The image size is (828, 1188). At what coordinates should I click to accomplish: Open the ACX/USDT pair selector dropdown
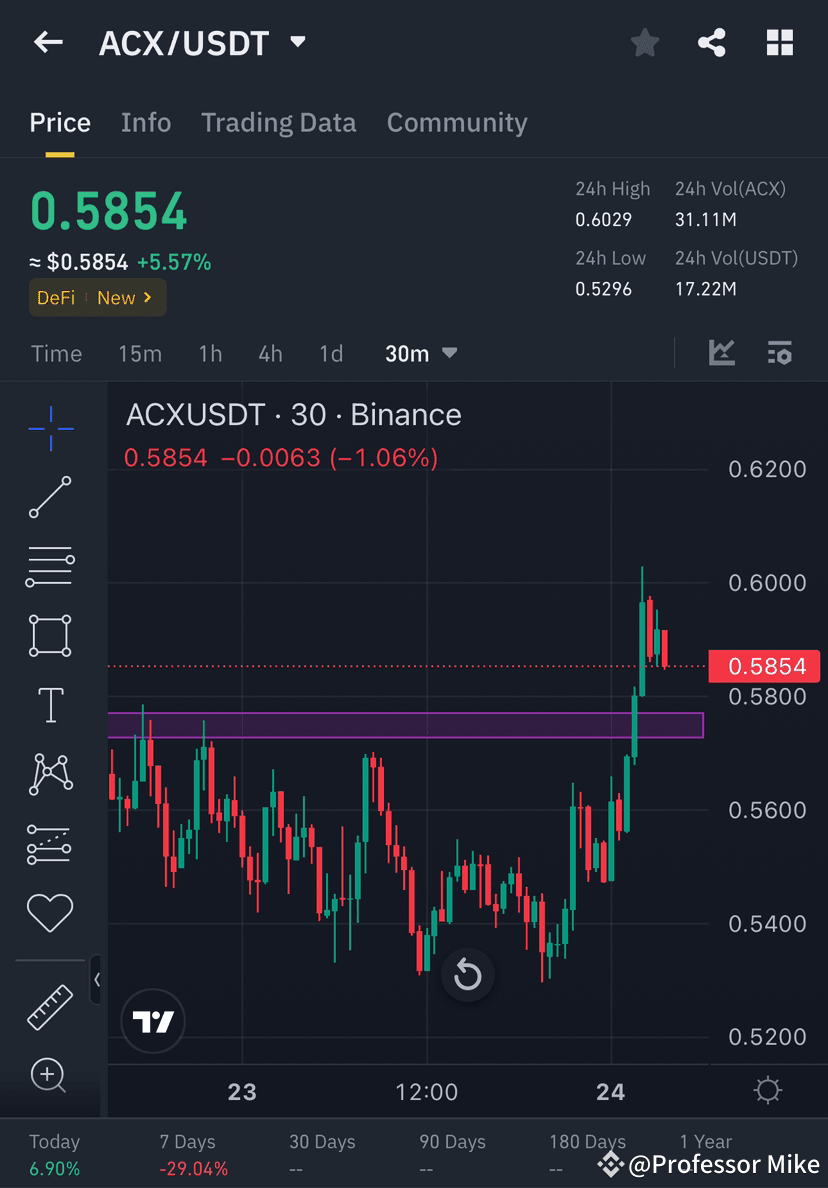[x=297, y=42]
